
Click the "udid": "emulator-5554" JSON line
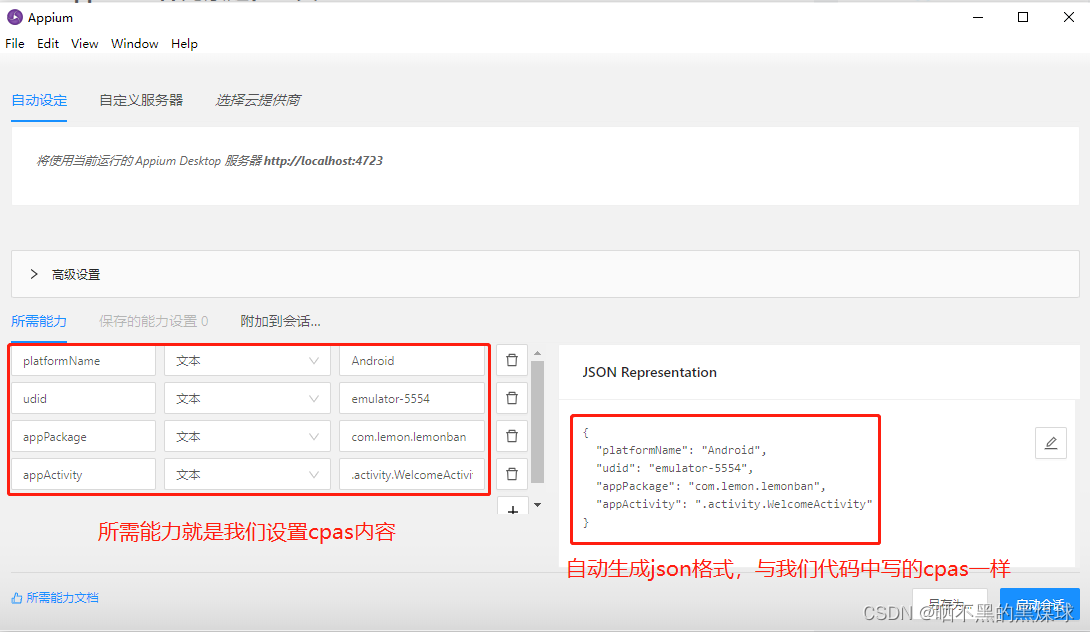coord(674,468)
